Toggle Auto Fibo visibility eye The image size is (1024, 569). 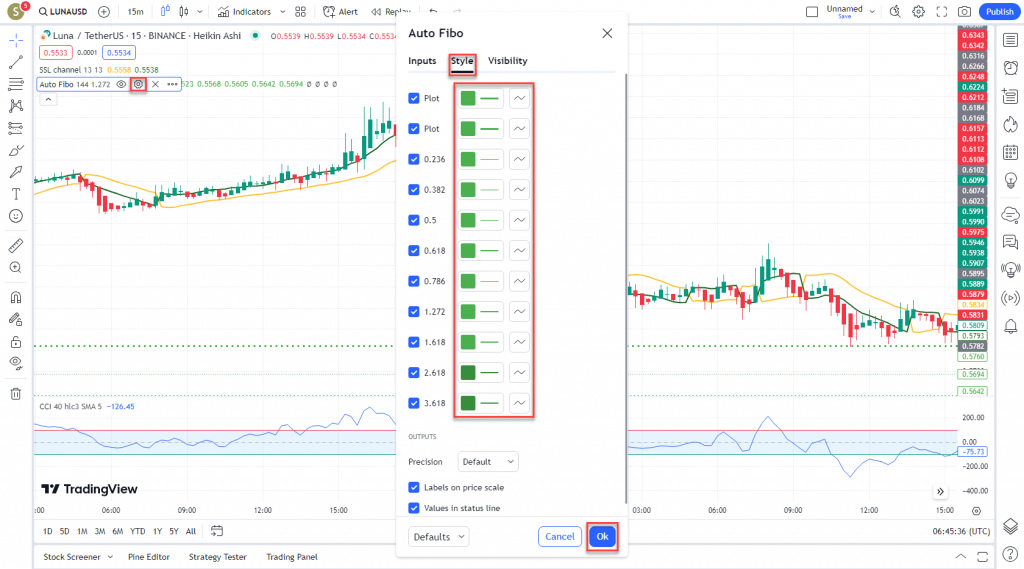click(121, 84)
